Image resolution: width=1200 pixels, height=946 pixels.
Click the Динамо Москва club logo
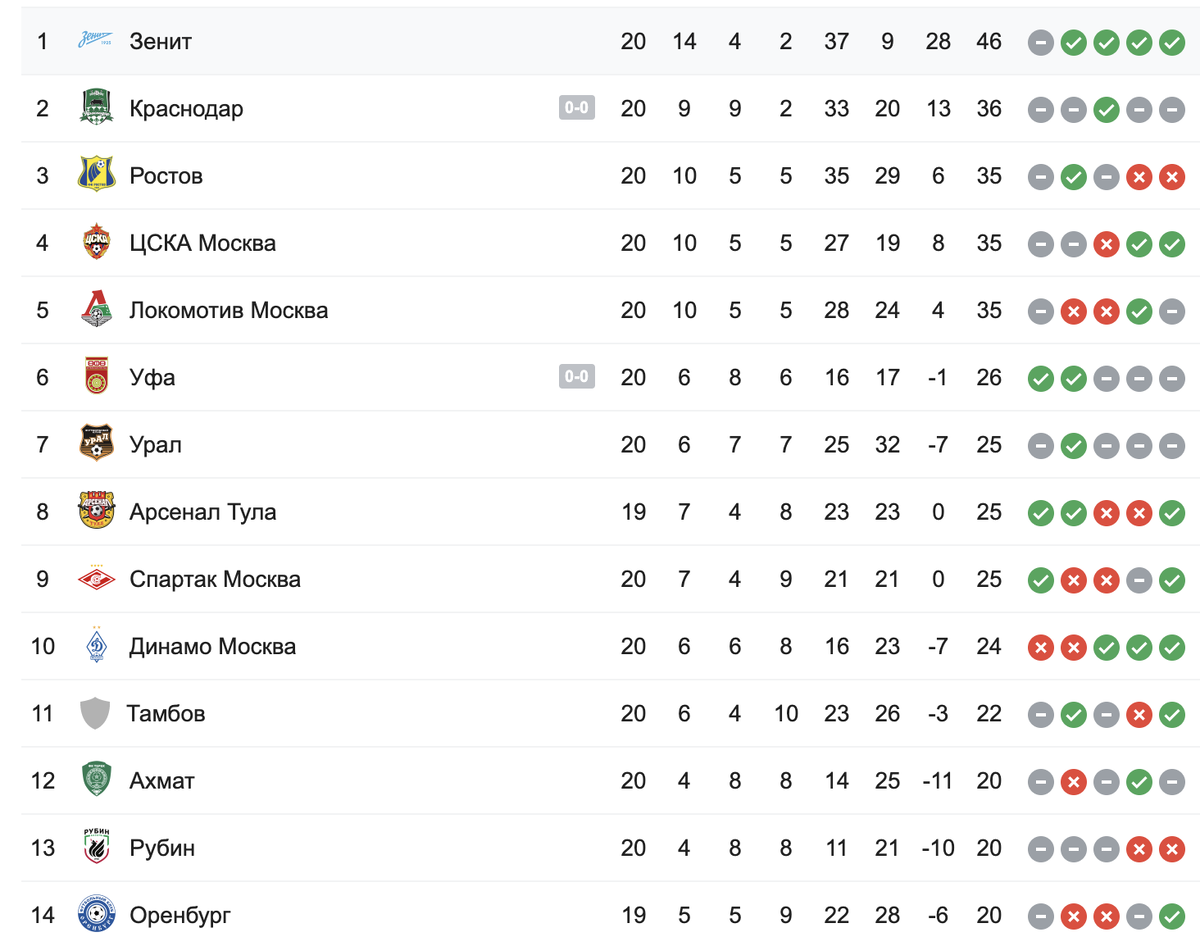(x=96, y=645)
